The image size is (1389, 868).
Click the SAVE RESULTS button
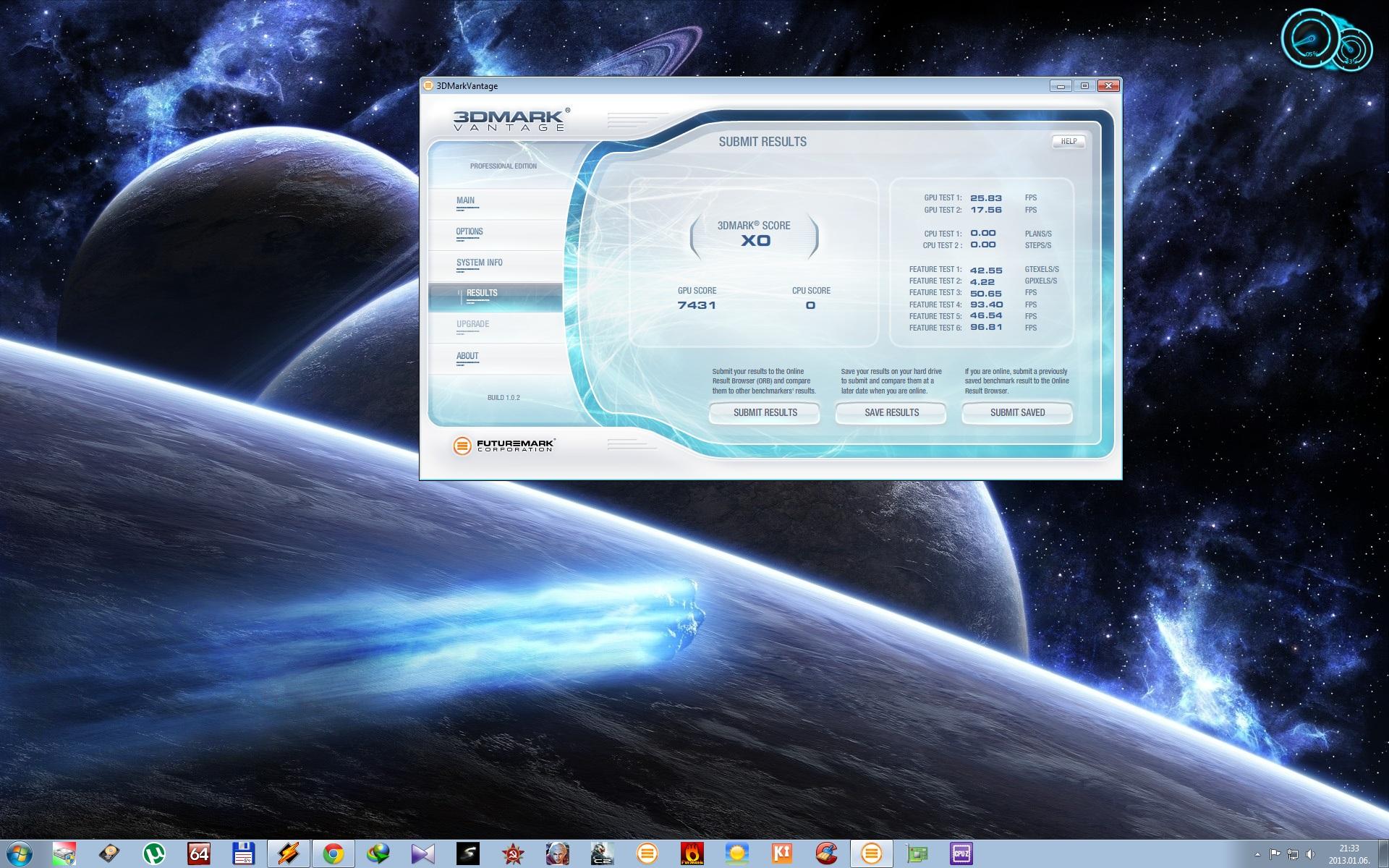click(x=891, y=412)
